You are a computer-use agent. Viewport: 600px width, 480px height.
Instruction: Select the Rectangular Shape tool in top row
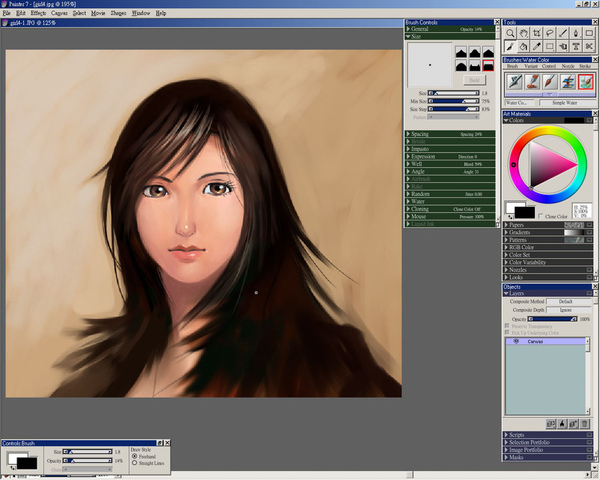(589, 33)
